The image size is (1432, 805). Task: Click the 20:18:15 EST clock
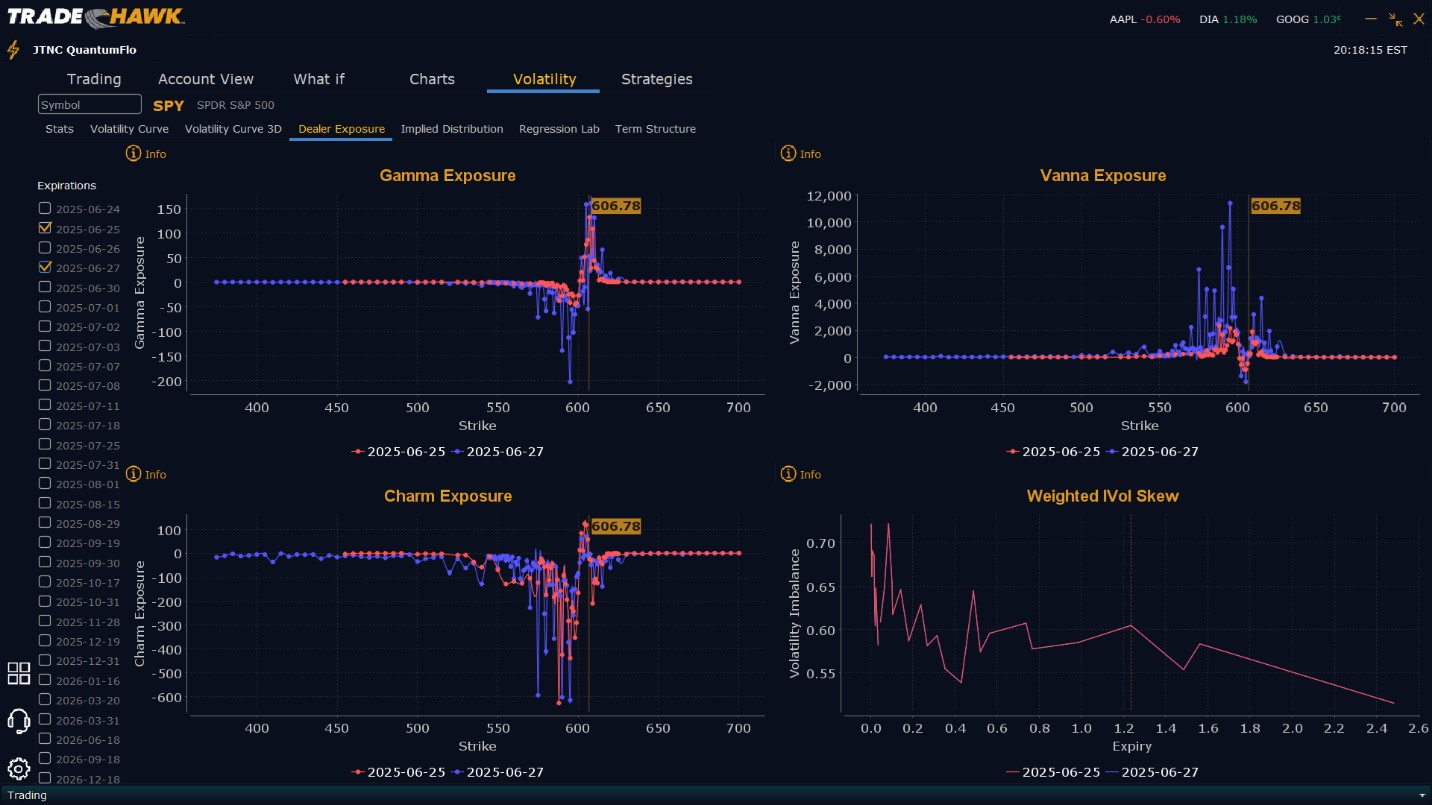(1370, 50)
